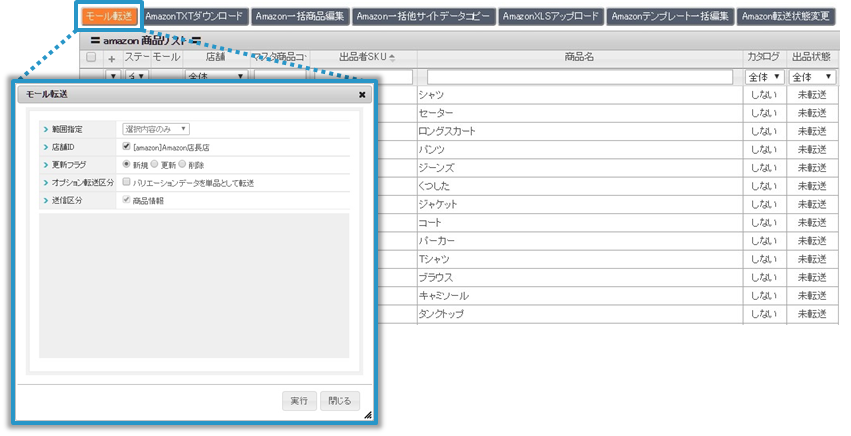Select the ロングスカート product row

(580, 131)
